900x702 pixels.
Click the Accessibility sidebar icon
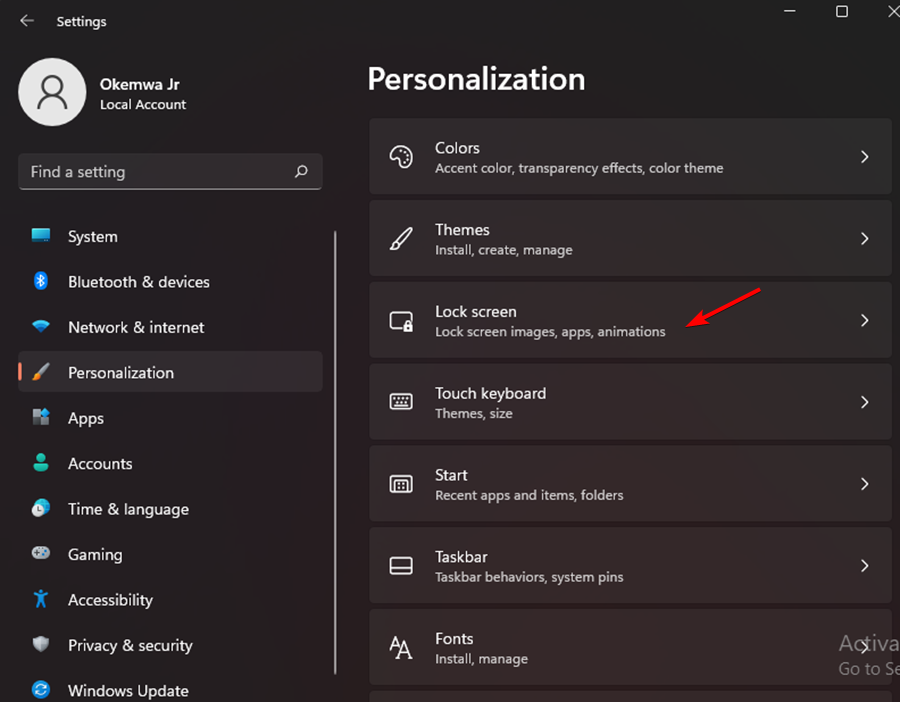pos(40,600)
